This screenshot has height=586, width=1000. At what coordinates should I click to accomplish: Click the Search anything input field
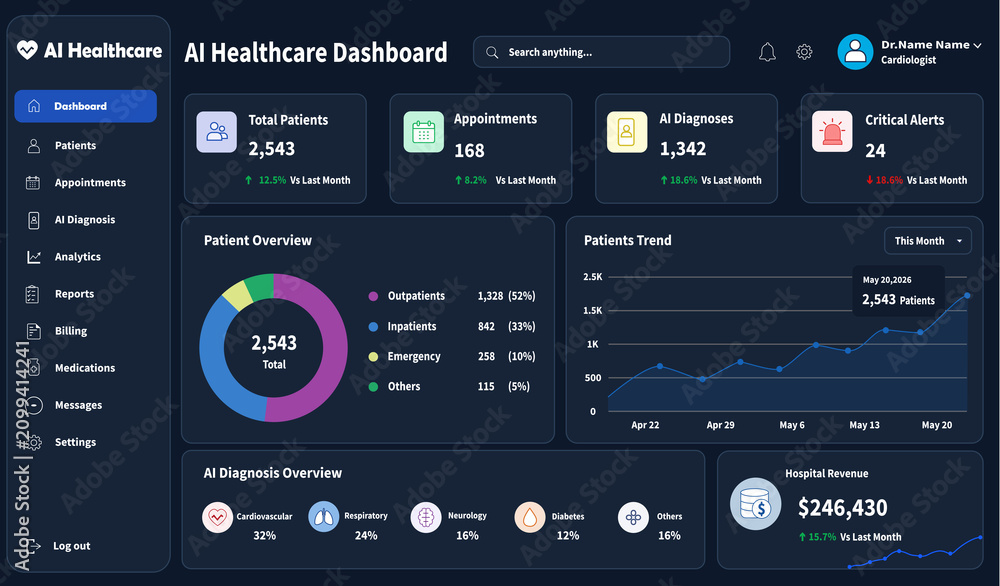click(x=601, y=52)
